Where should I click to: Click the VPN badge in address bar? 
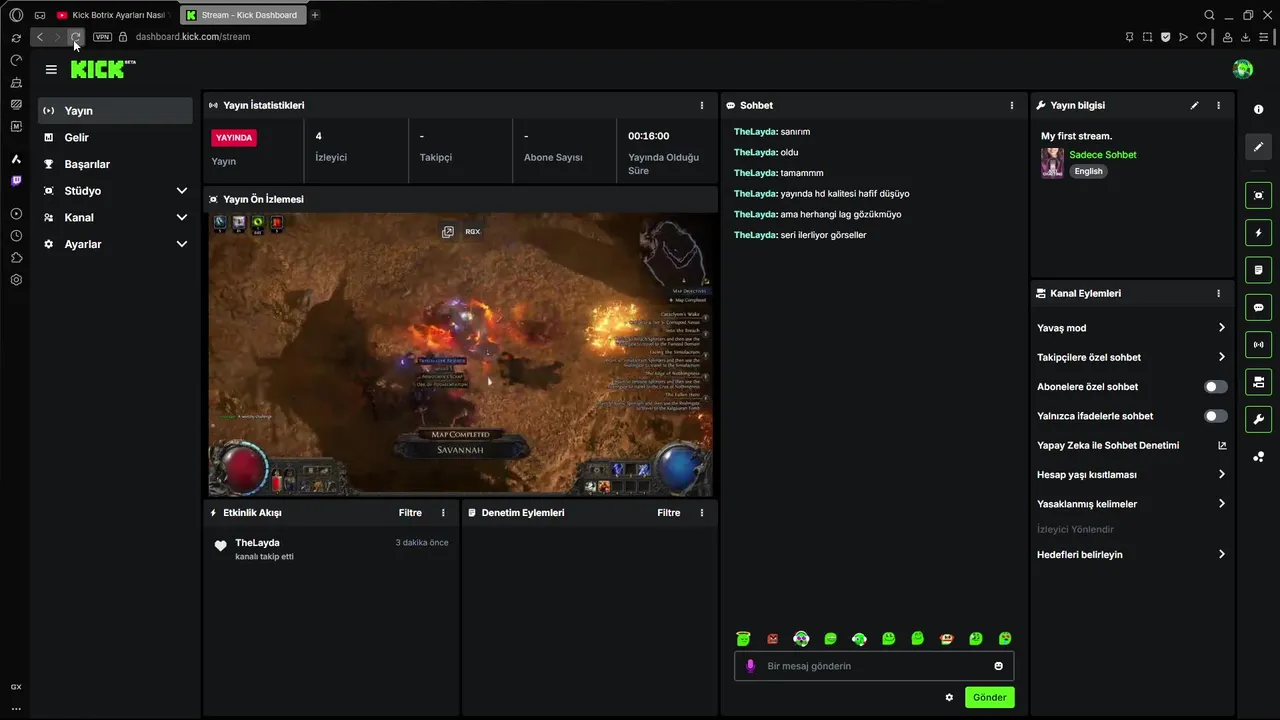[102, 37]
